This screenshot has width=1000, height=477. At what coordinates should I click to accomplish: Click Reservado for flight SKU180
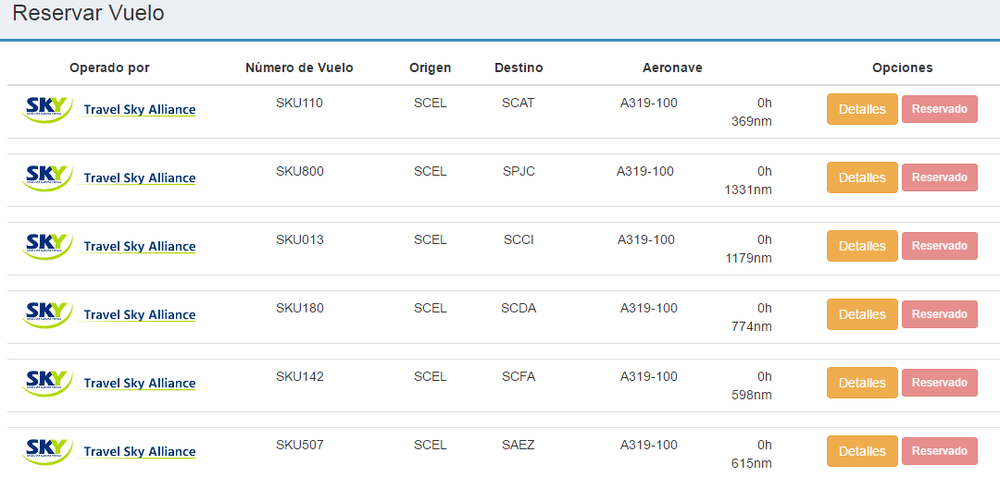tap(939, 314)
